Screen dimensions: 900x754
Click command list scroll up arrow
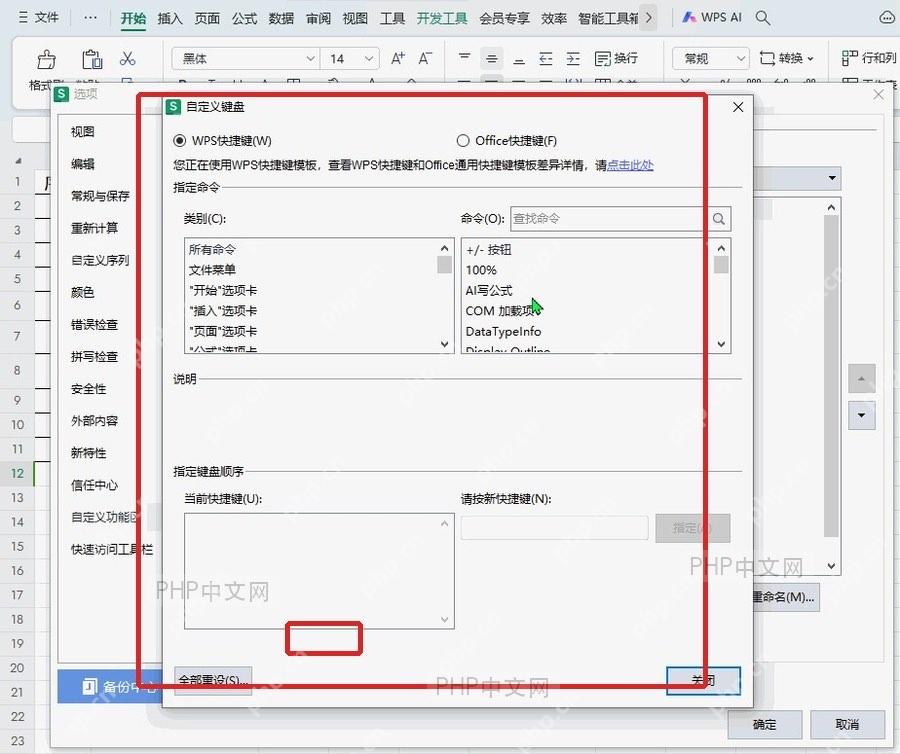721,248
